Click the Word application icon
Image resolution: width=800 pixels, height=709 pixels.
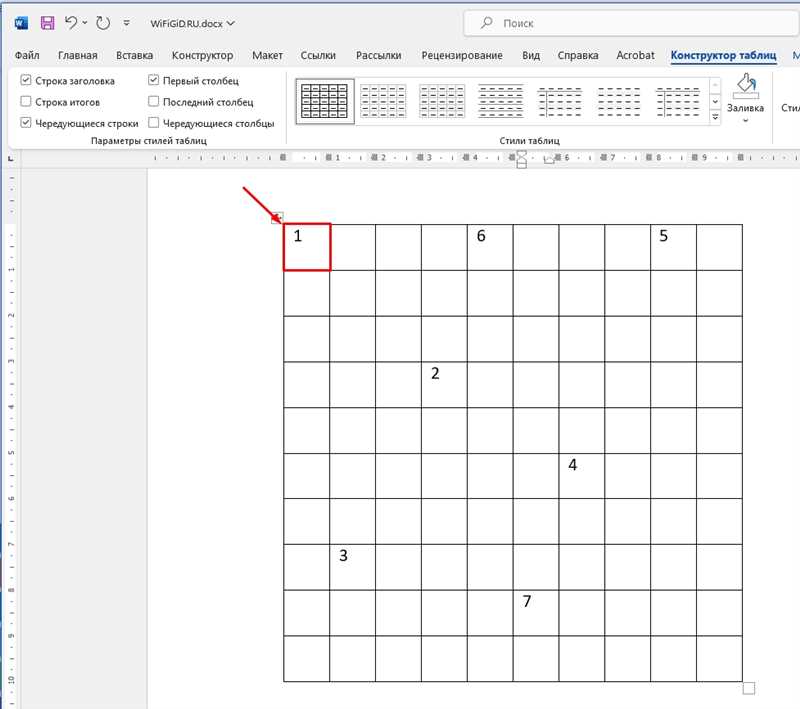(21, 23)
